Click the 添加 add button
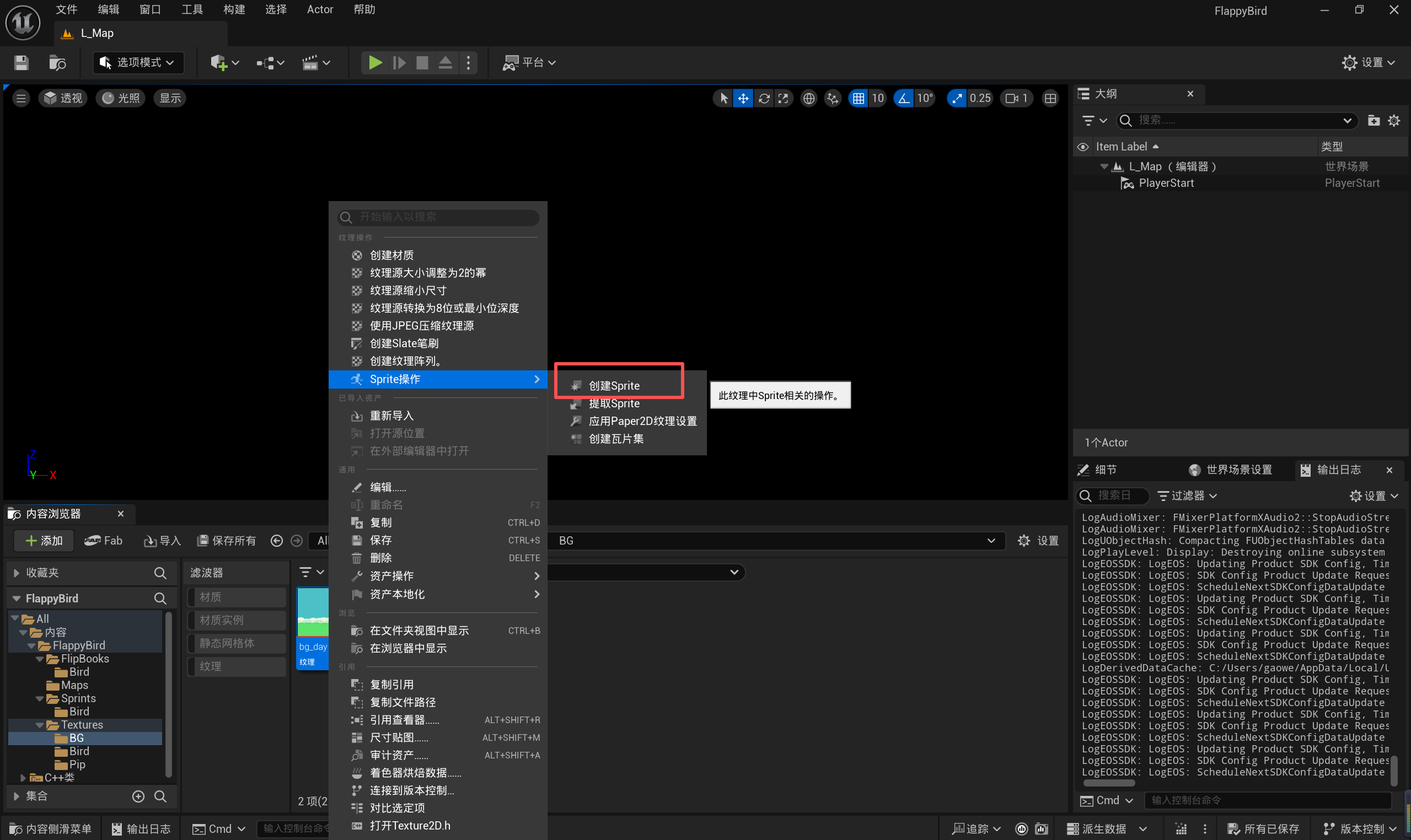This screenshot has width=1411, height=840. coord(44,541)
